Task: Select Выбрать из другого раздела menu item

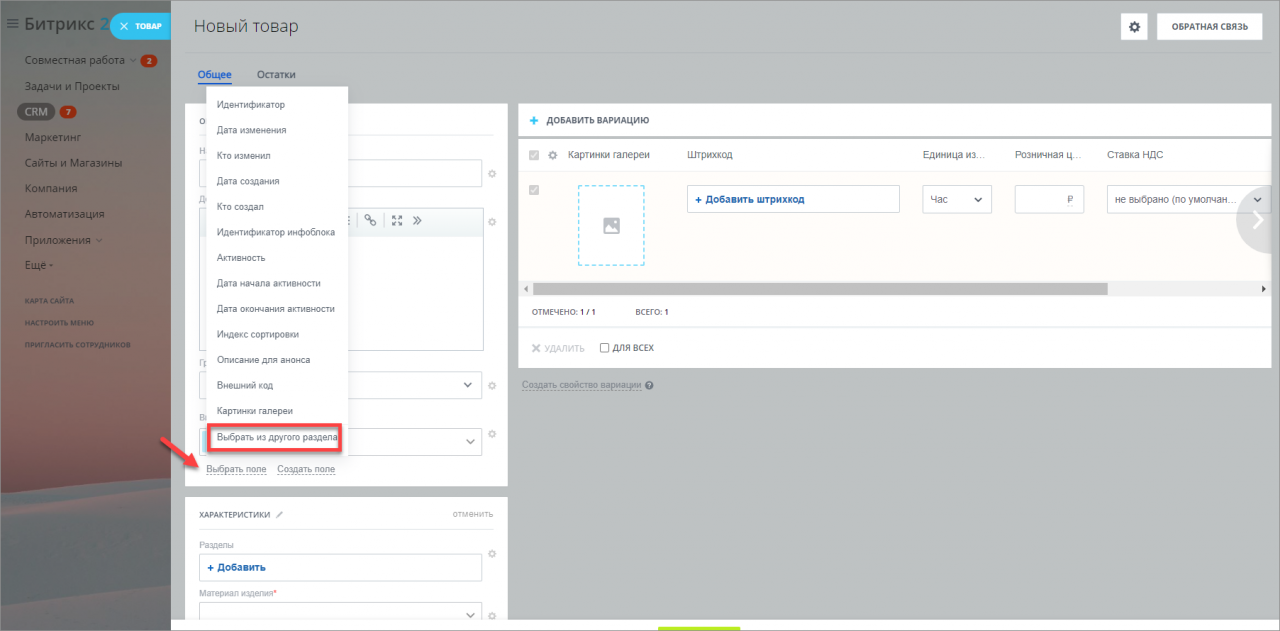Action: 277,437
